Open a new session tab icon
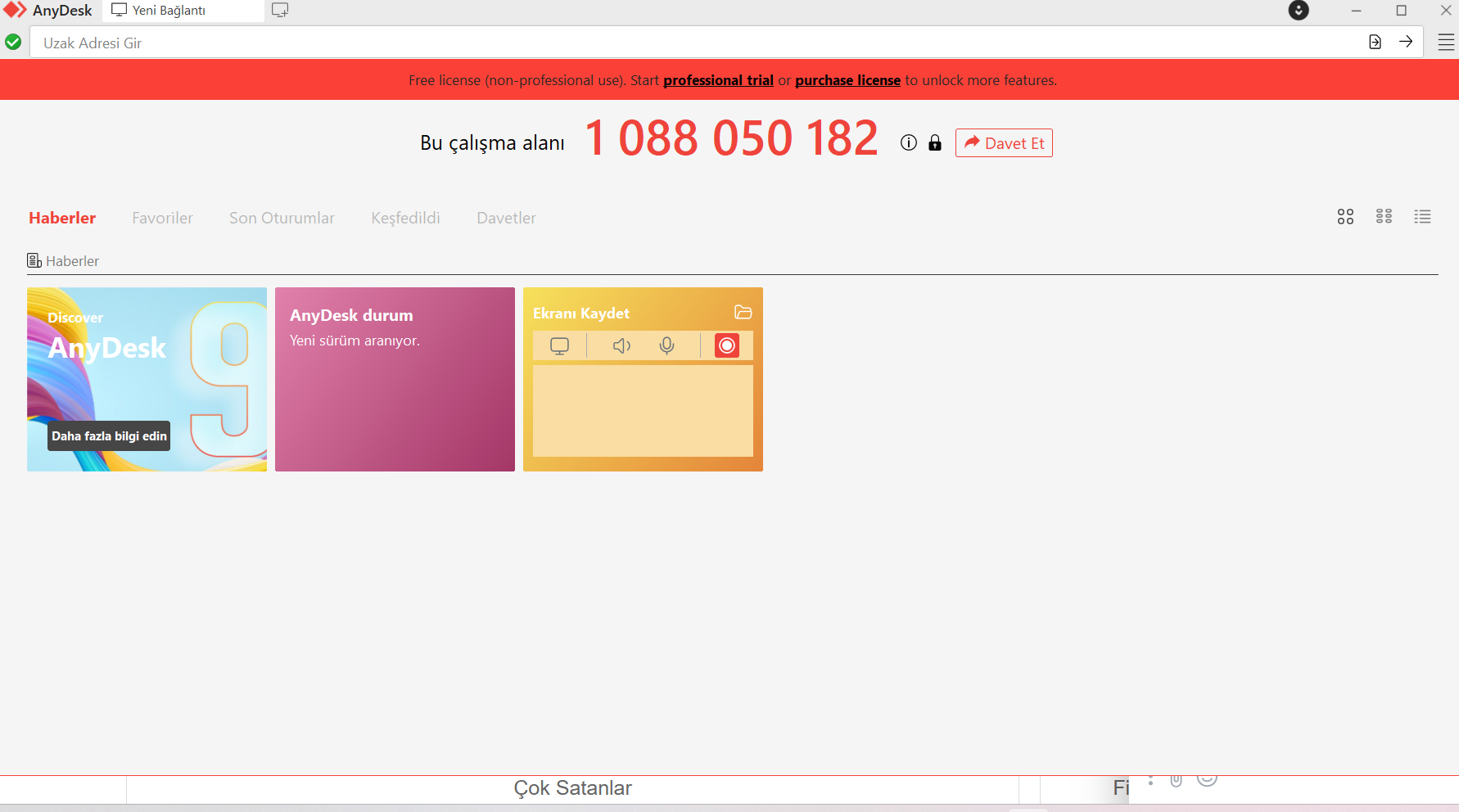This screenshot has height=812, width=1459. (280, 11)
